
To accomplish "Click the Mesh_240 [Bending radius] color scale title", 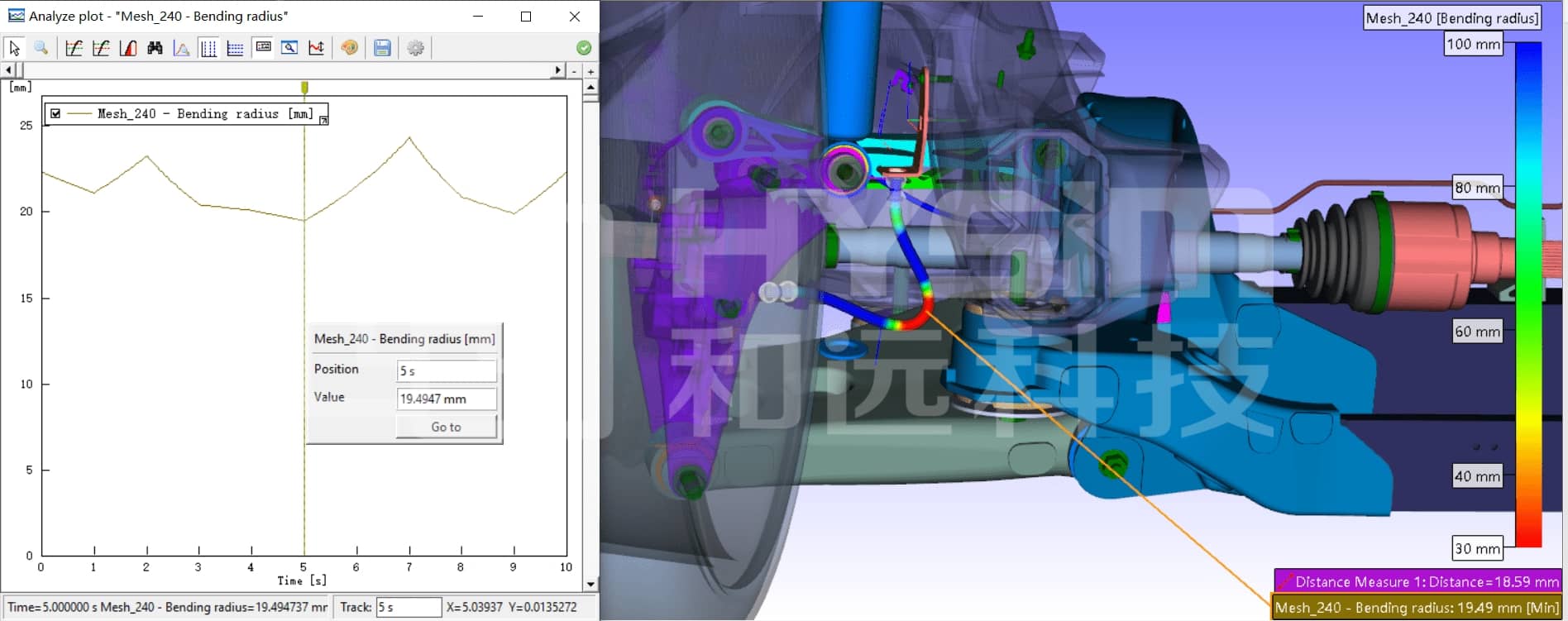I will click(1452, 18).
